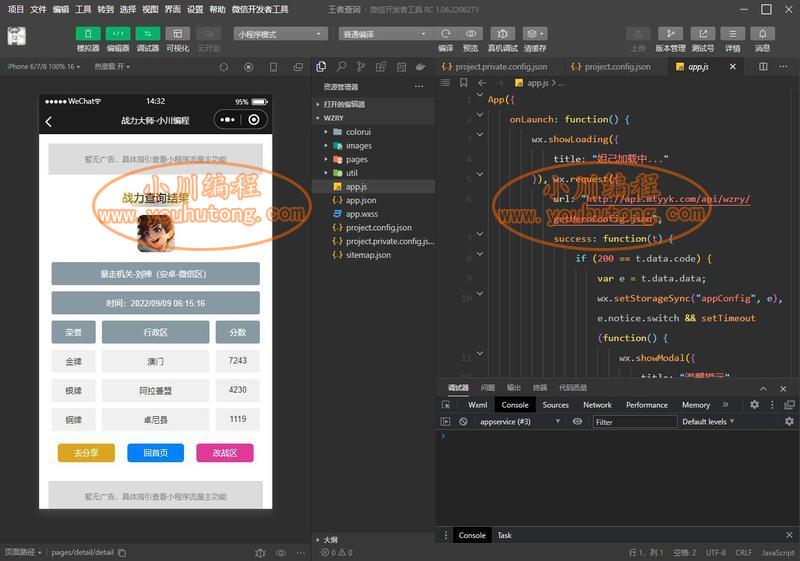Open the project details icon
Viewport: 800px width, 561px height.
[x=732, y=34]
